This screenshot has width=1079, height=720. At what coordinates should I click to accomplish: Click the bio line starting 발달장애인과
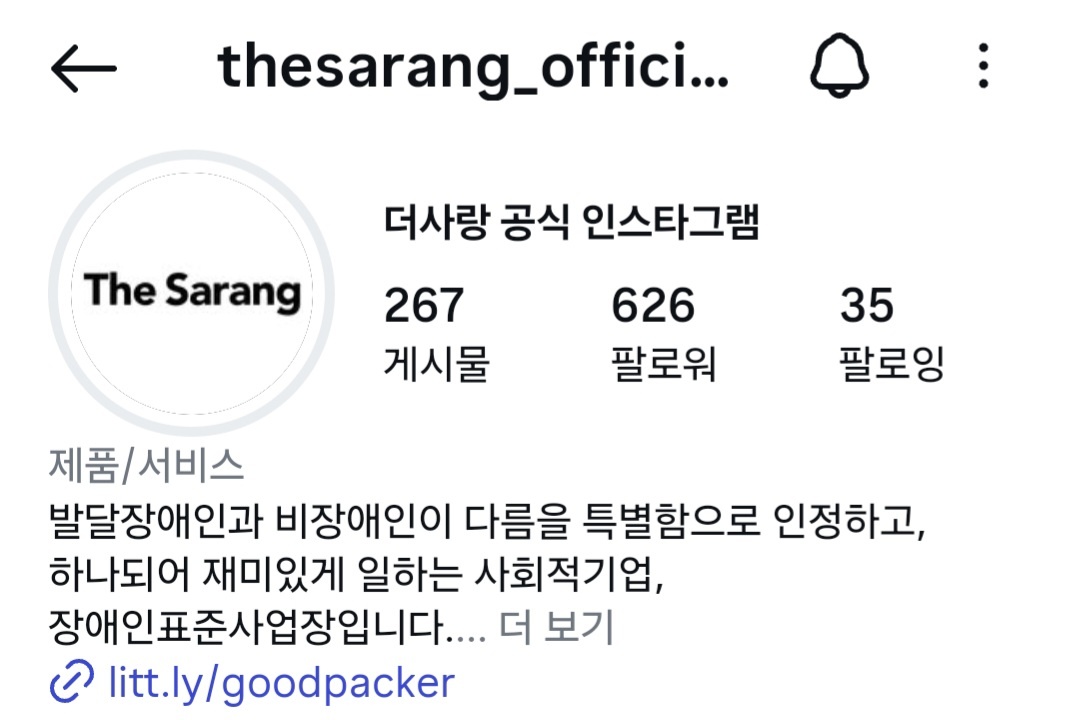487,521
